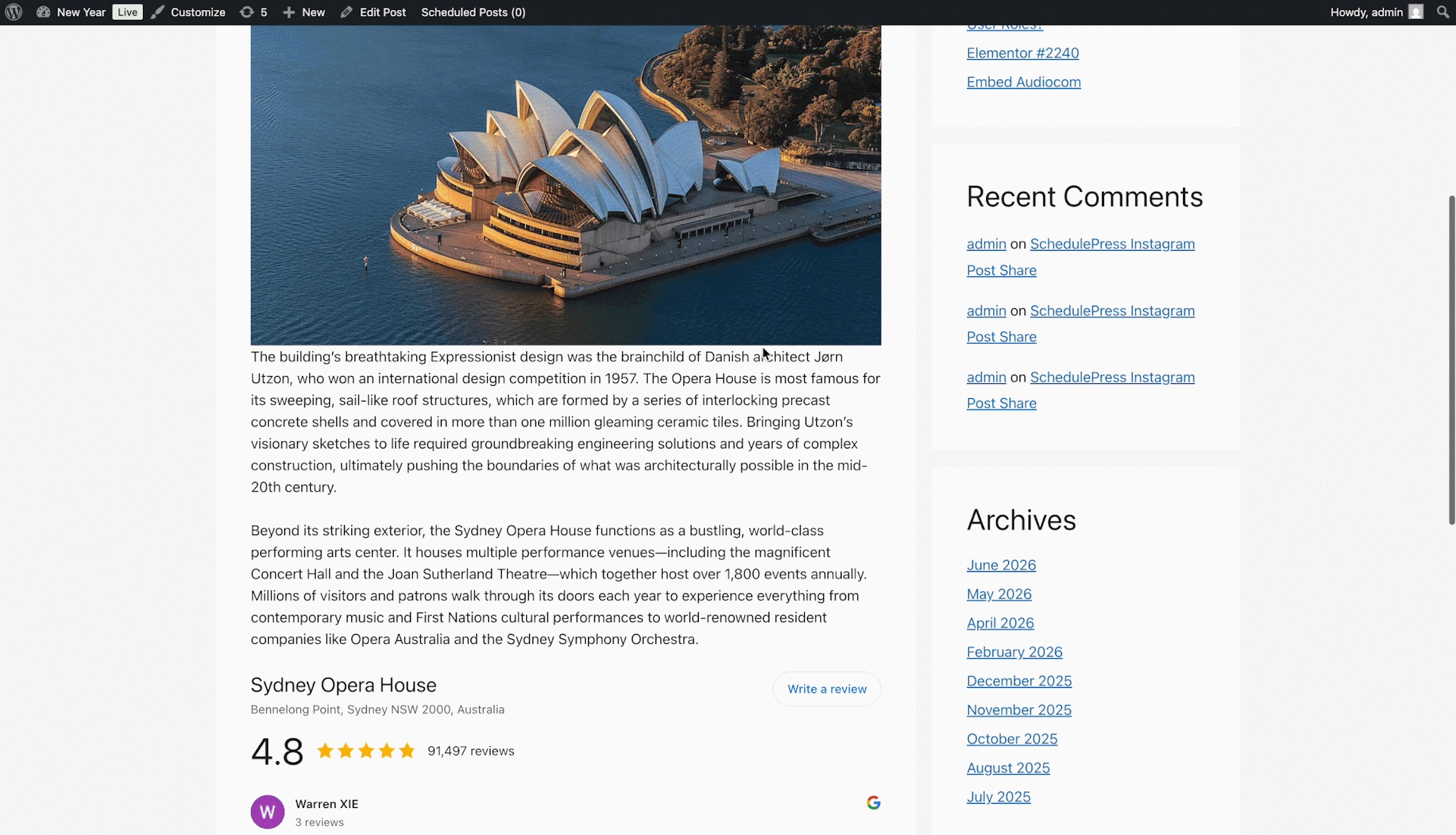Click the site dashboard icon beside New Year
1456x835 pixels.
click(x=43, y=12)
